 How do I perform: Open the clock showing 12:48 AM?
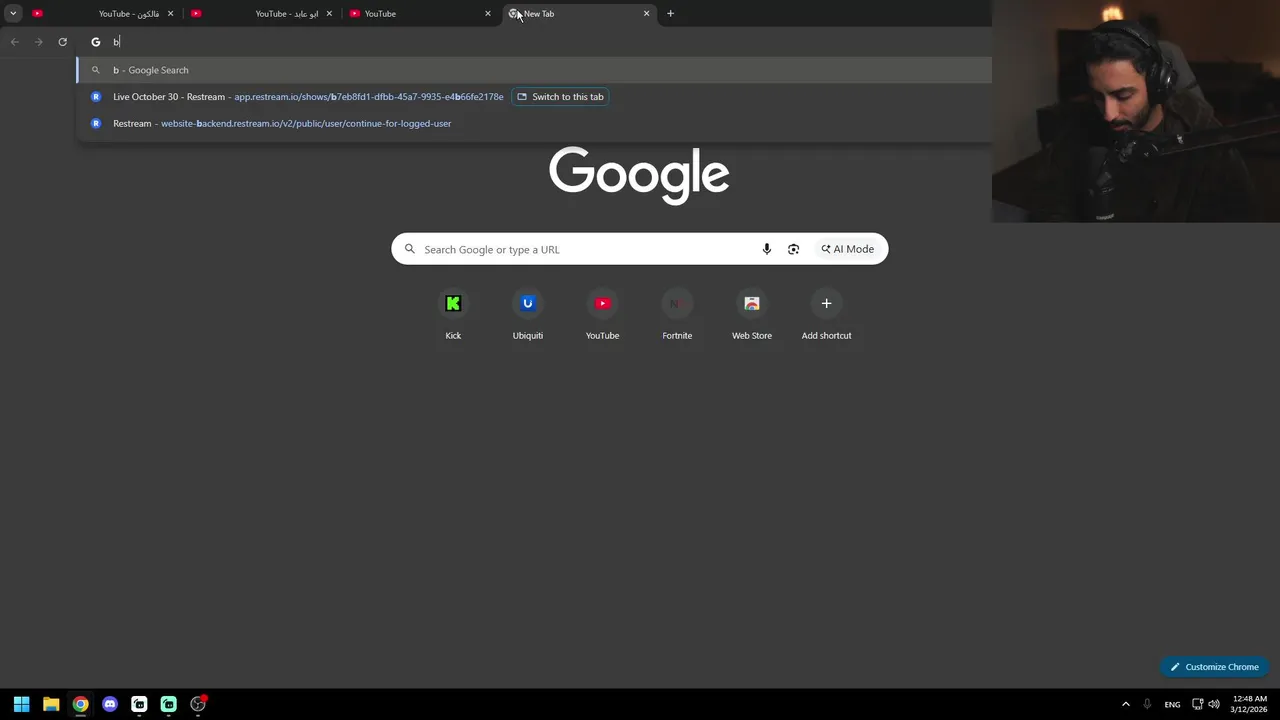[x=1250, y=704]
